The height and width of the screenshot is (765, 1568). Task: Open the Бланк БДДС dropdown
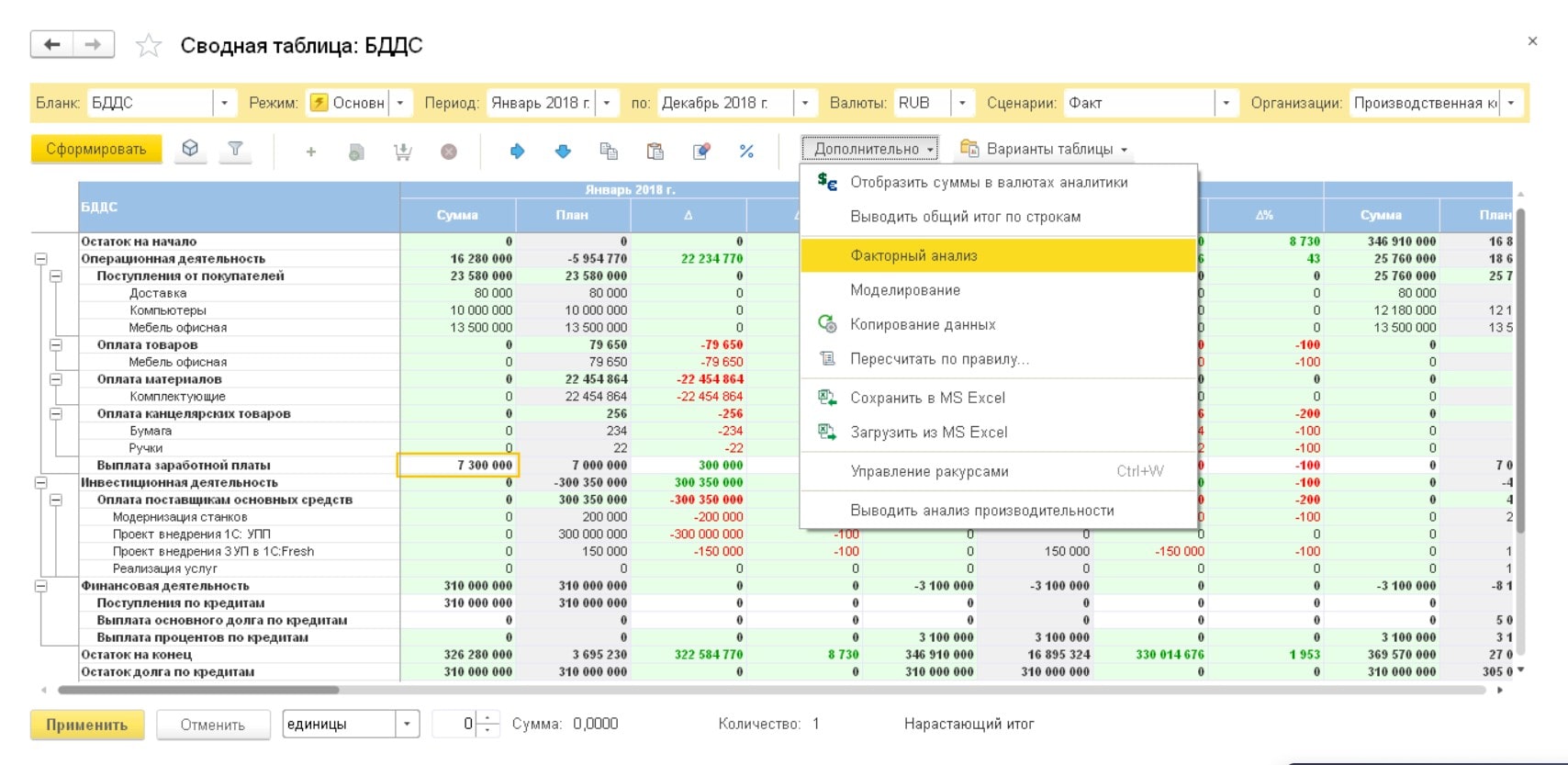pyautogui.click(x=225, y=103)
